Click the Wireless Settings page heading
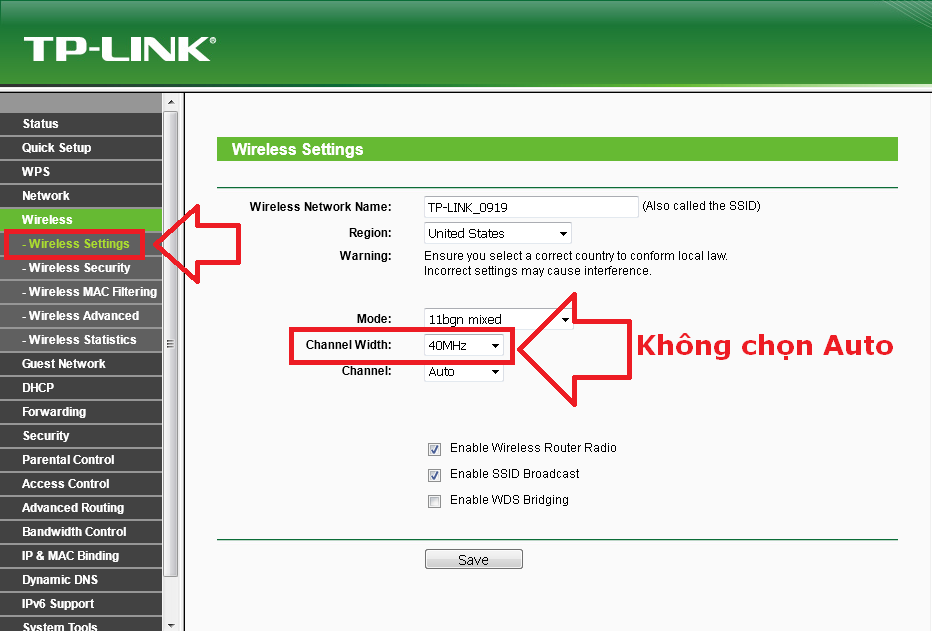932x631 pixels. tap(297, 149)
